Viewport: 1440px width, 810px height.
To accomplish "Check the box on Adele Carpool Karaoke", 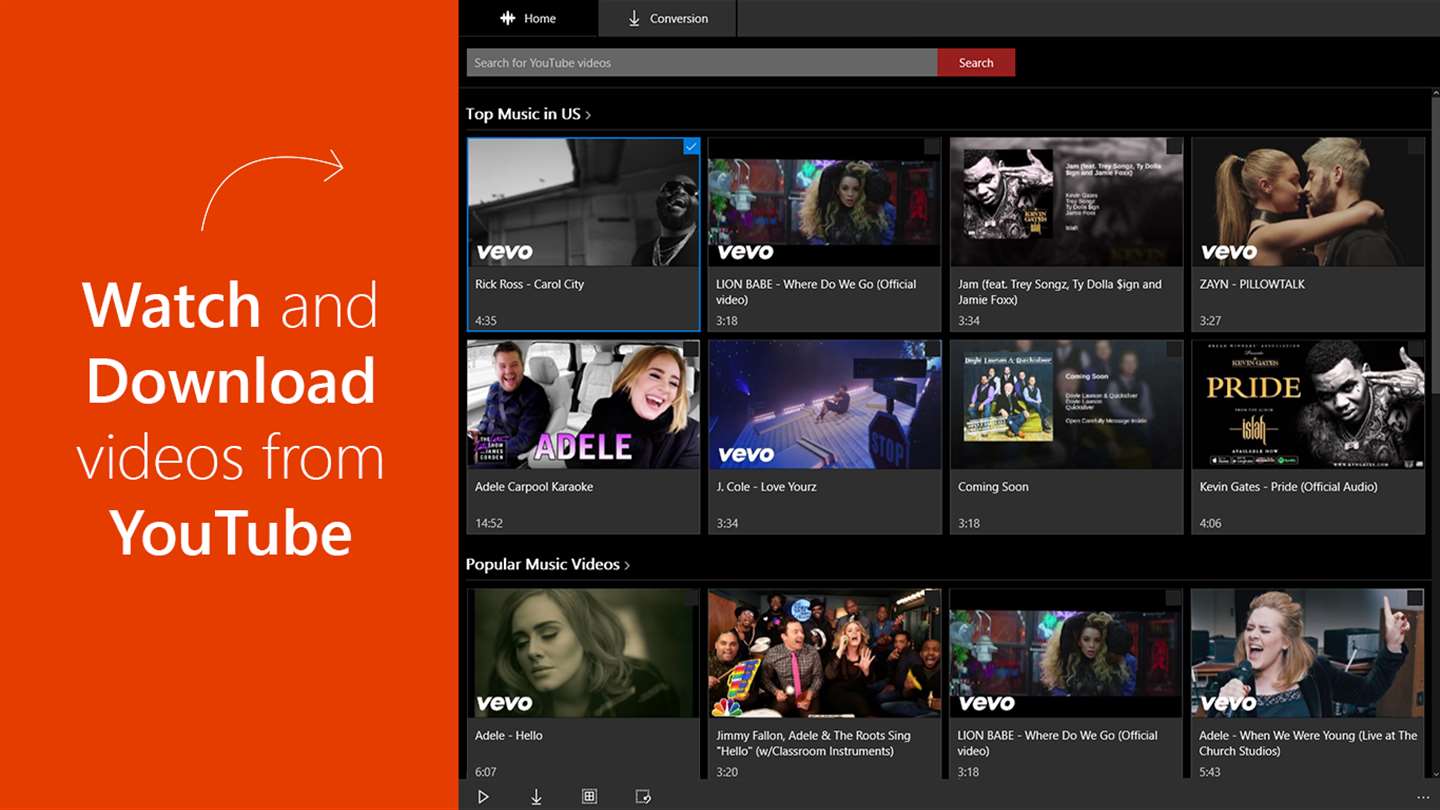I will (690, 349).
